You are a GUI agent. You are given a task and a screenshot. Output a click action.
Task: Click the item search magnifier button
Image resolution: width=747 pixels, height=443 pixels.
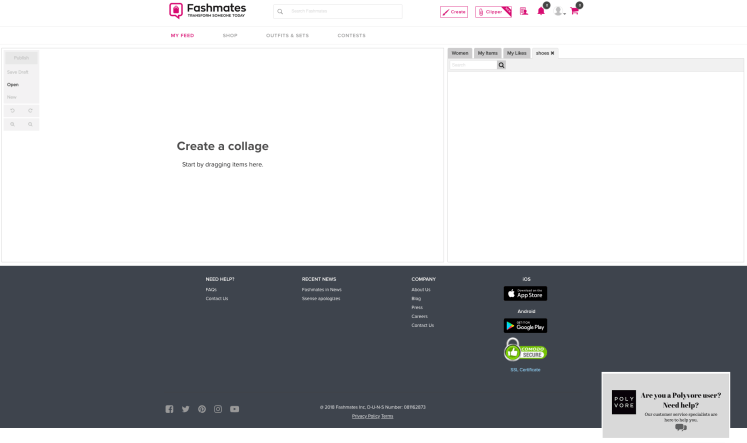pos(501,65)
